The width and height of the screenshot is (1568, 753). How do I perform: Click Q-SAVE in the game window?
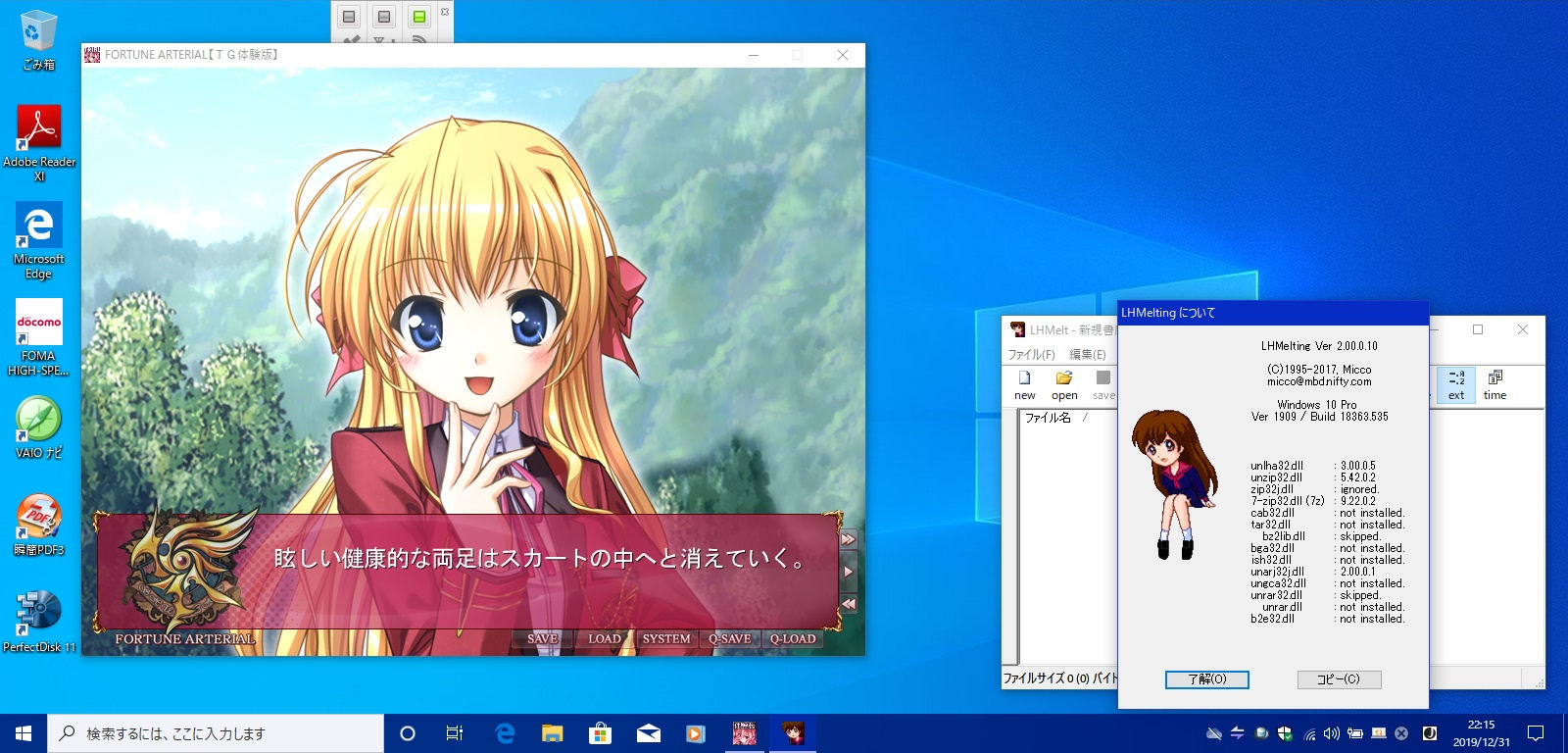click(730, 638)
